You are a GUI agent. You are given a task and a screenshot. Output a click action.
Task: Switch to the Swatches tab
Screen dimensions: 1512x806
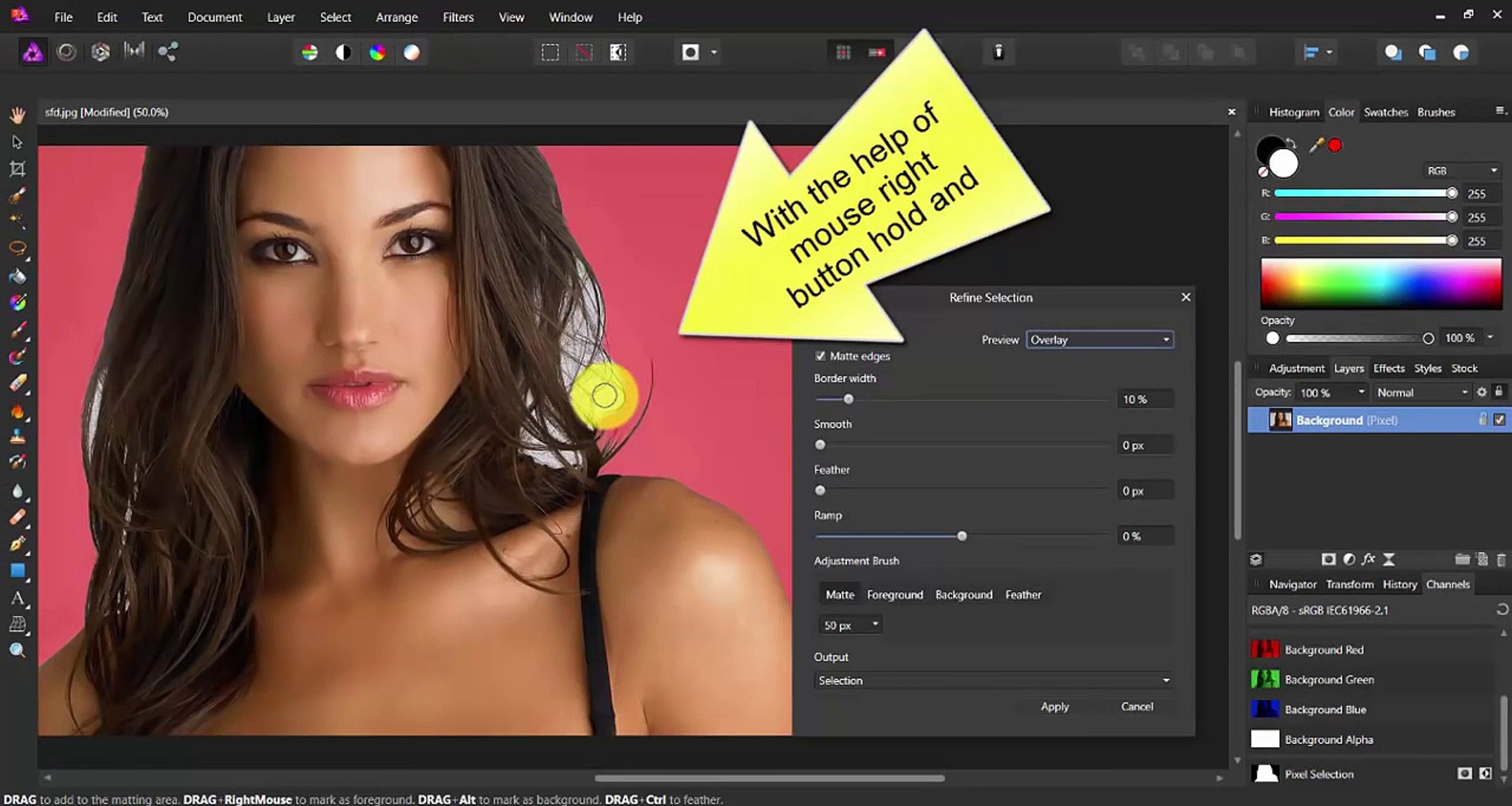1385,112
